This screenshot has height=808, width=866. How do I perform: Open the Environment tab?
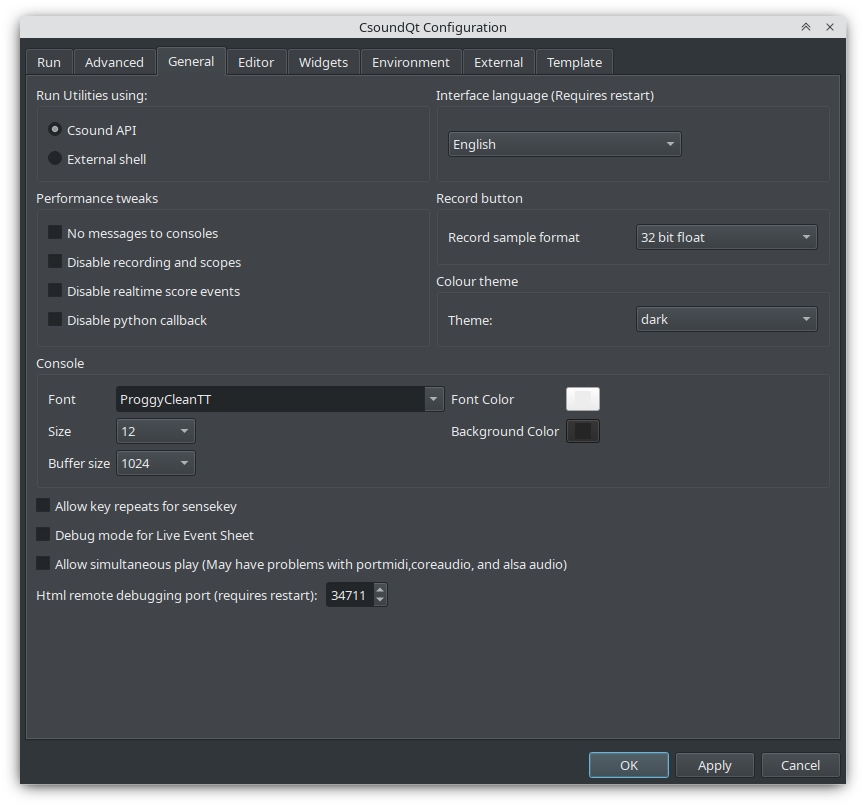[x=410, y=62]
